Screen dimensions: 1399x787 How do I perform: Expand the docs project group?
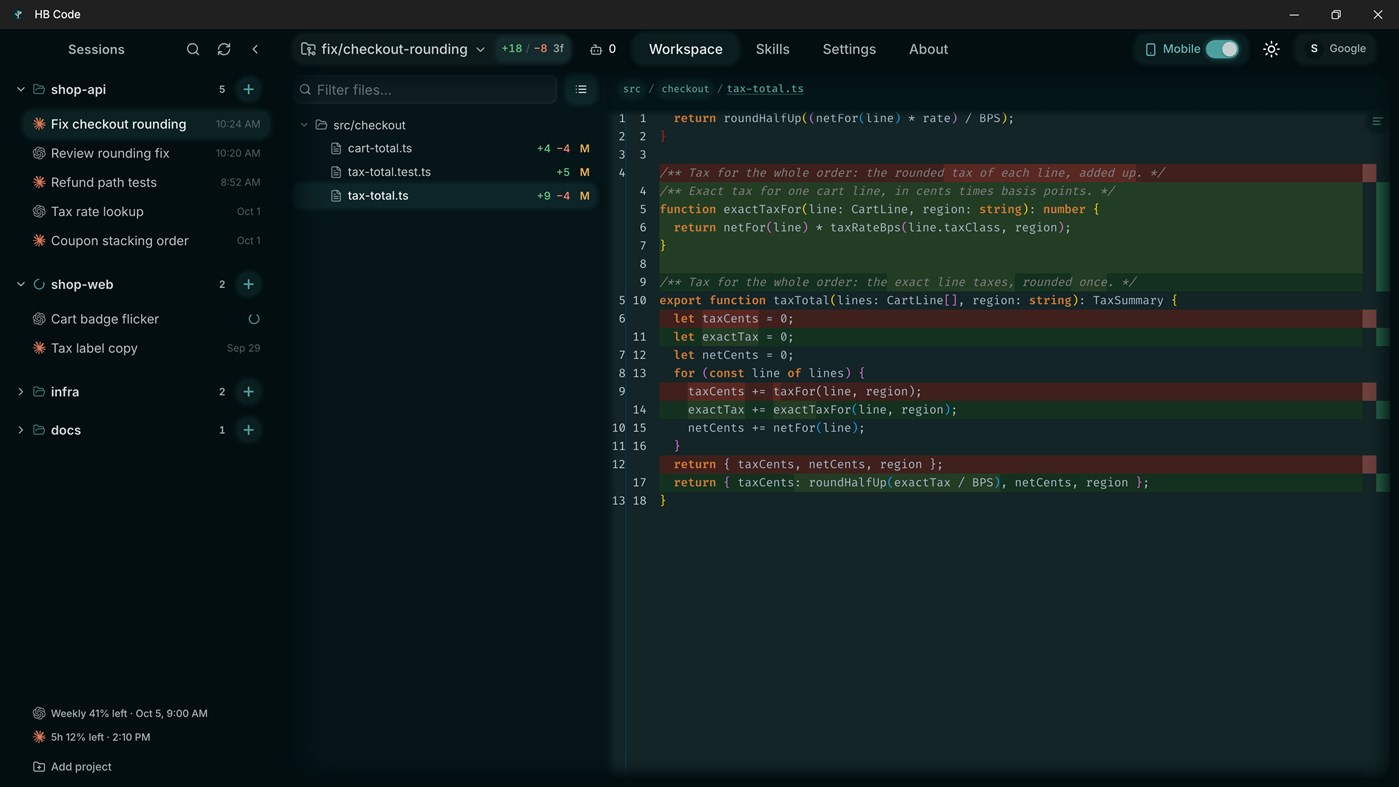(21, 430)
